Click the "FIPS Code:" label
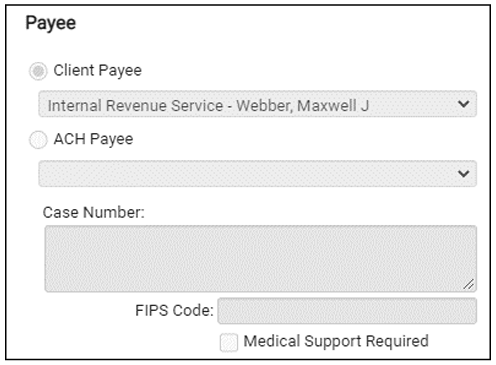Image resolution: width=496 pixels, height=365 pixels. [x=174, y=311]
